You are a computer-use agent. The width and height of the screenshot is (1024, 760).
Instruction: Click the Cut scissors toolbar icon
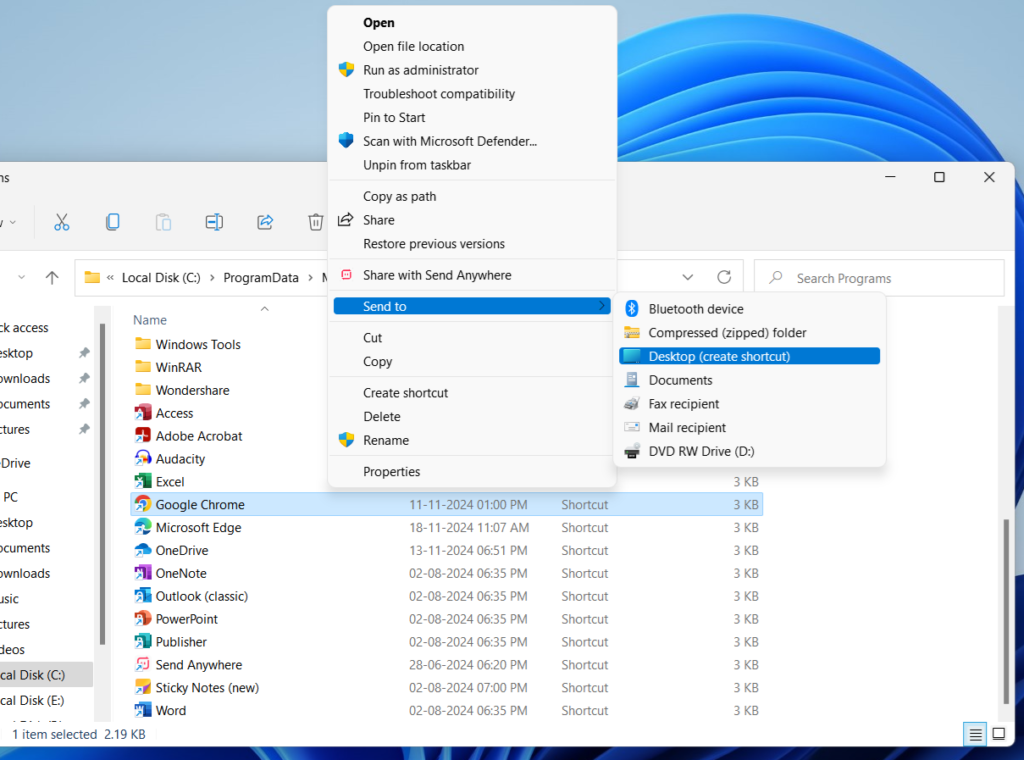[x=61, y=223]
